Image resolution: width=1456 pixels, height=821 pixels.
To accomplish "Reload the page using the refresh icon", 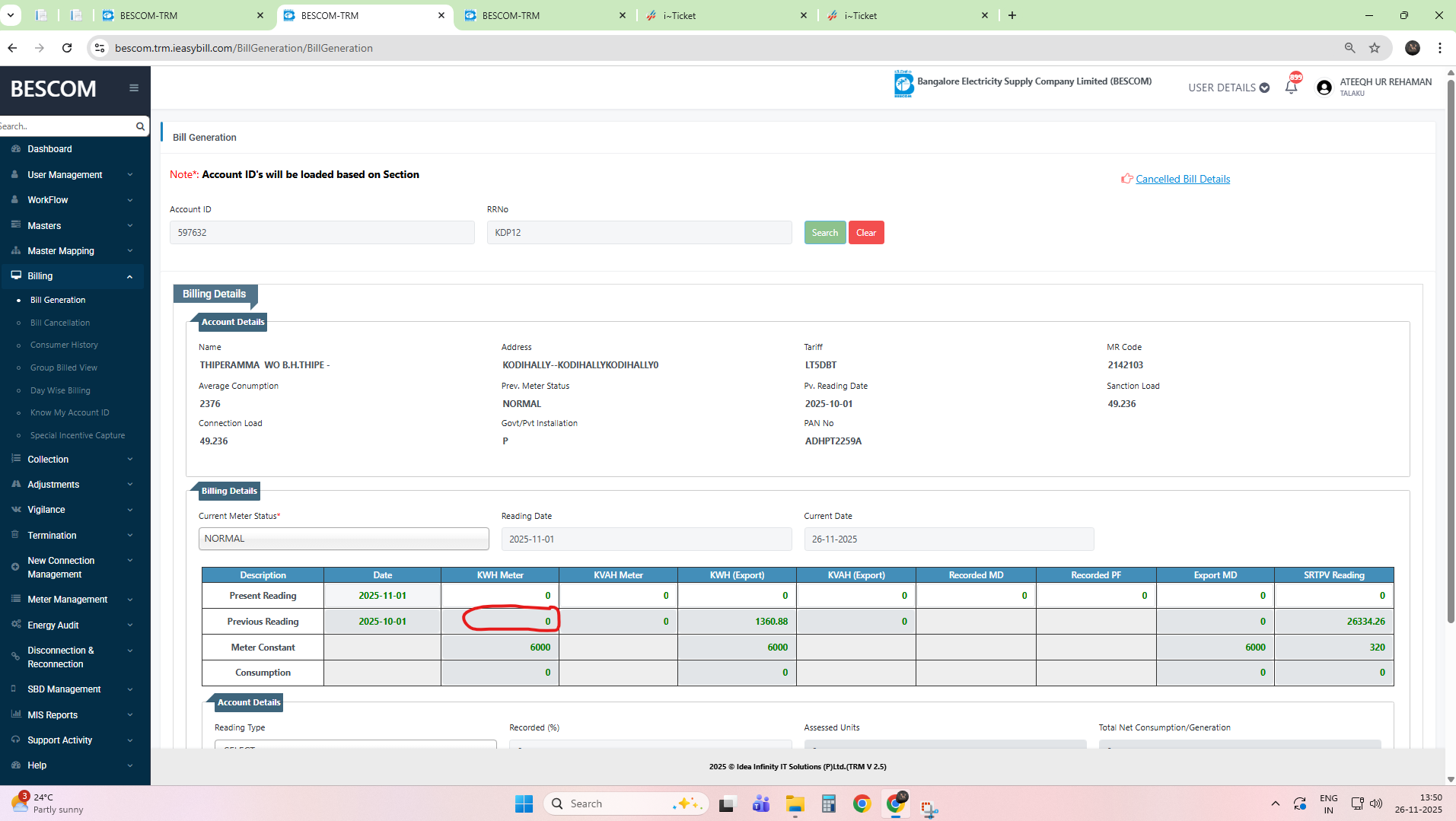I will 67,48.
